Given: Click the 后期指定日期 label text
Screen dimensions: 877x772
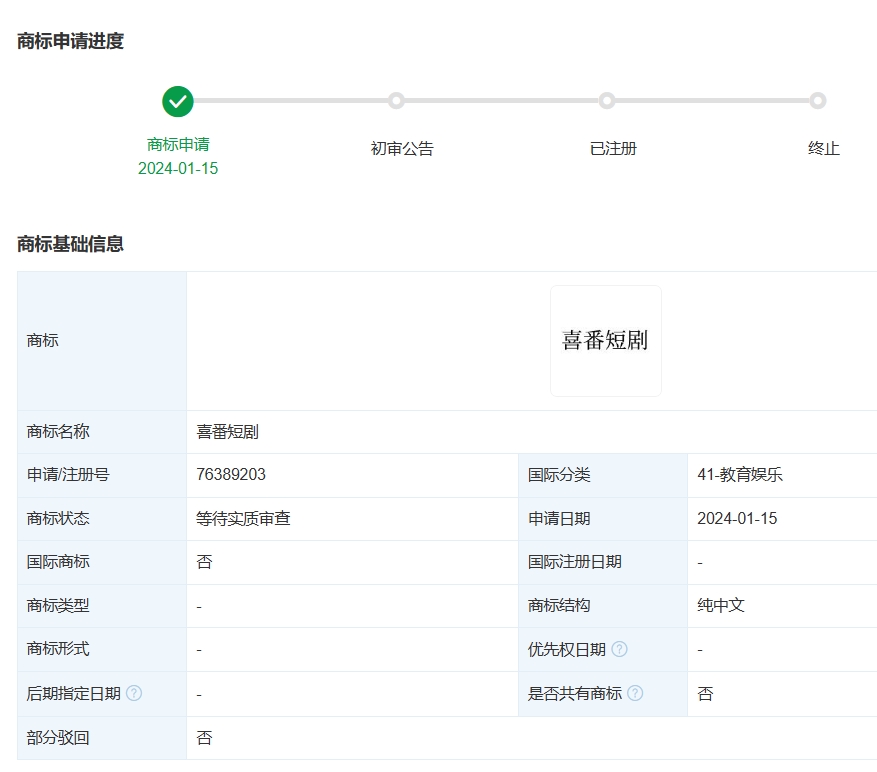Looking at the screenshot, I should click(x=73, y=693).
